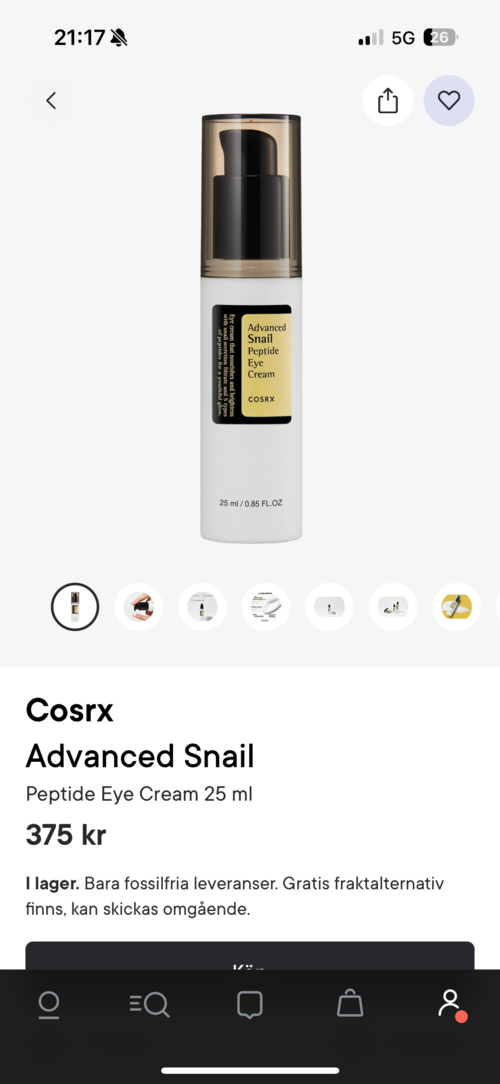Toggle the heart favorite button

pyautogui.click(x=449, y=101)
